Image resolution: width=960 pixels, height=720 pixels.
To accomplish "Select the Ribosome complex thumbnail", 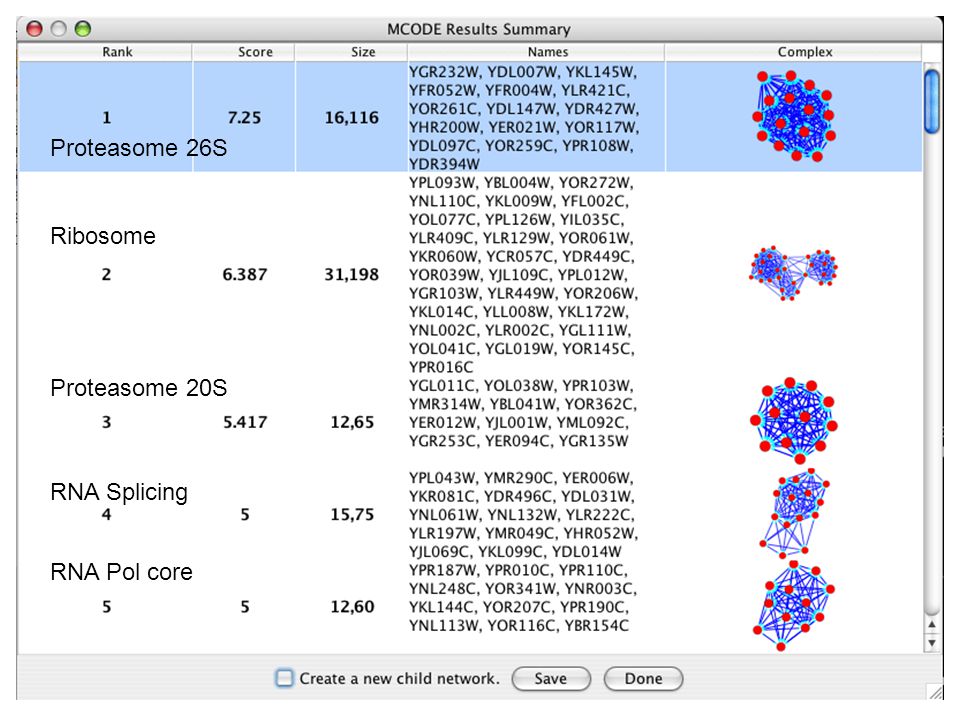I will pyautogui.click(x=793, y=273).
